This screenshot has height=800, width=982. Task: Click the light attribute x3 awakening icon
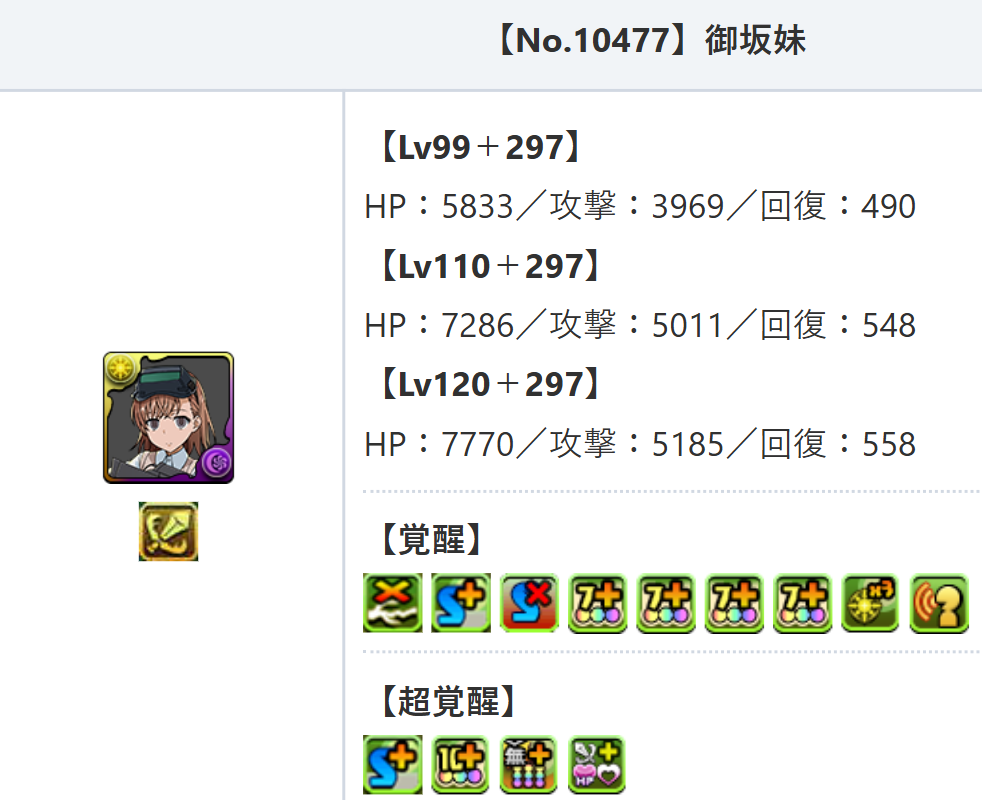pyautogui.click(x=871, y=603)
